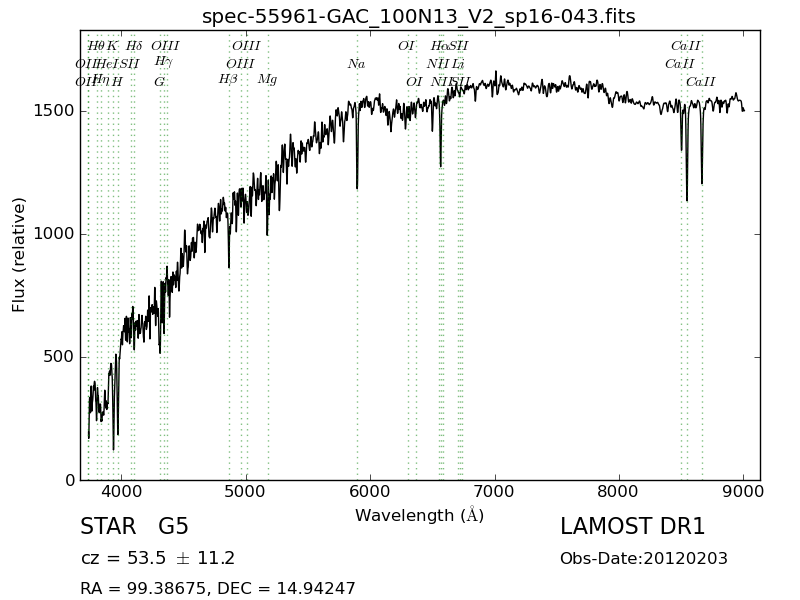The height and width of the screenshot is (600, 800).
Task: Click the 'LAMOST DR1' label
Action: (633, 527)
